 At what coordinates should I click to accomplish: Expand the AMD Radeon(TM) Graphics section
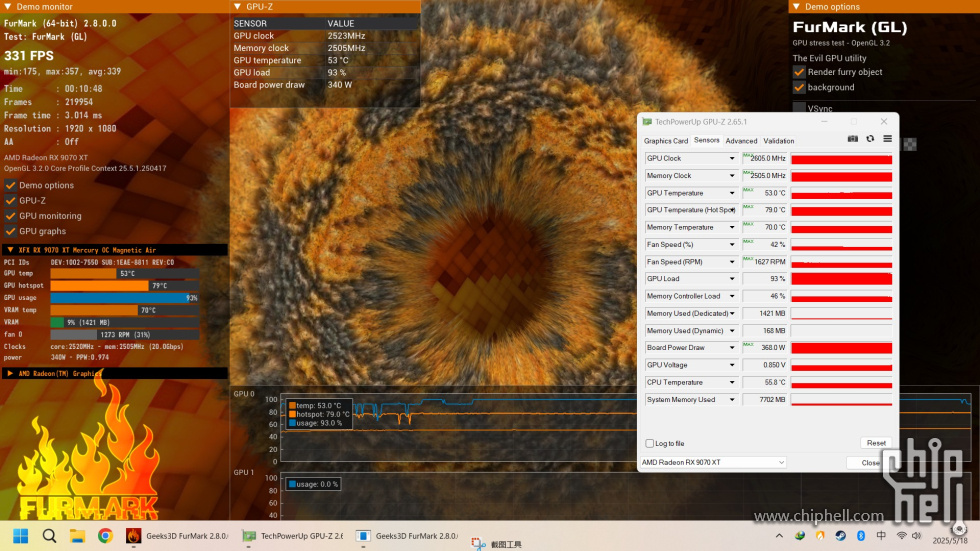coord(10,374)
